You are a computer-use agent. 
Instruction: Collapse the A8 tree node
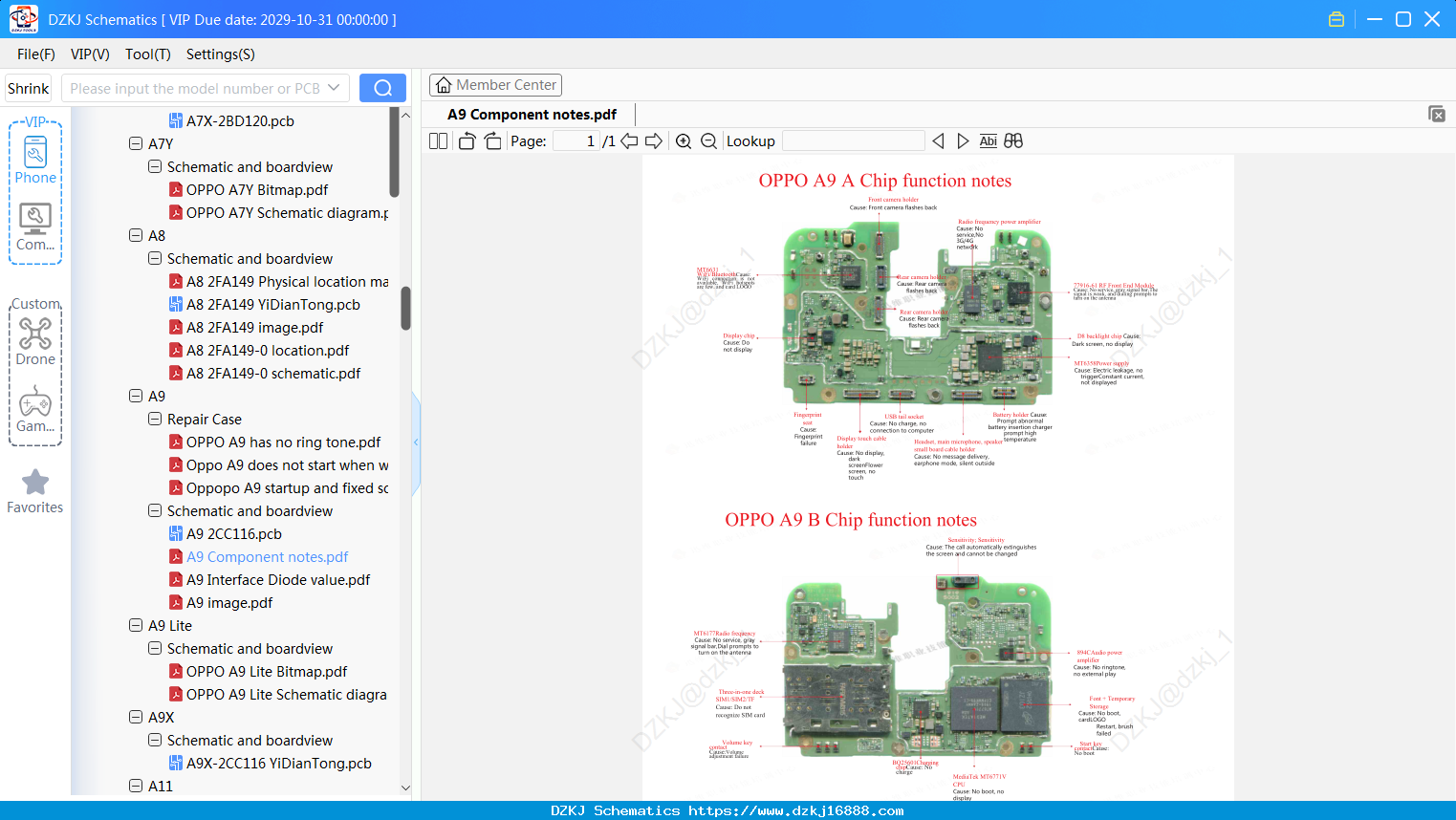136,235
